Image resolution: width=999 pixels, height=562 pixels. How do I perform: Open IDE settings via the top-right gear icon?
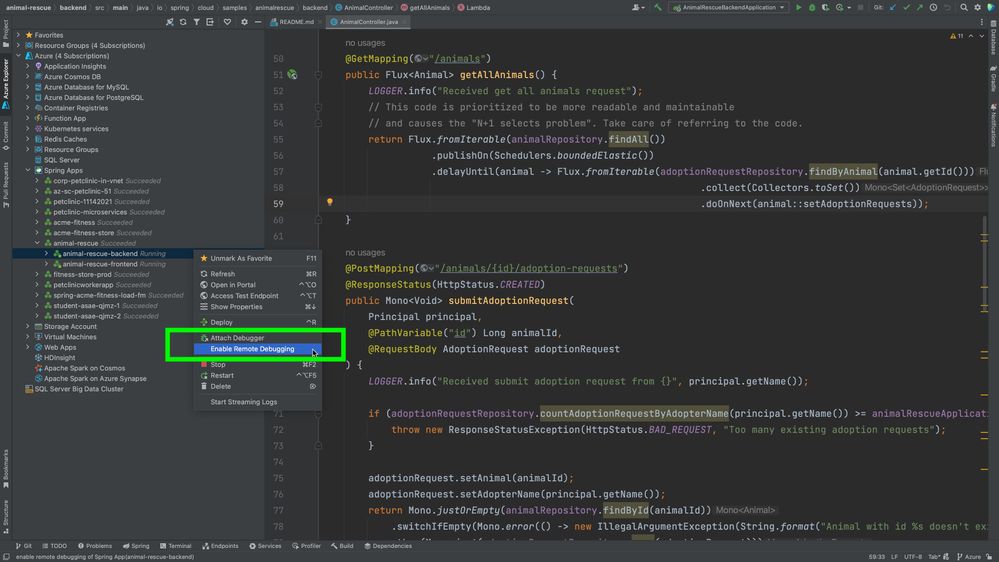click(977, 8)
